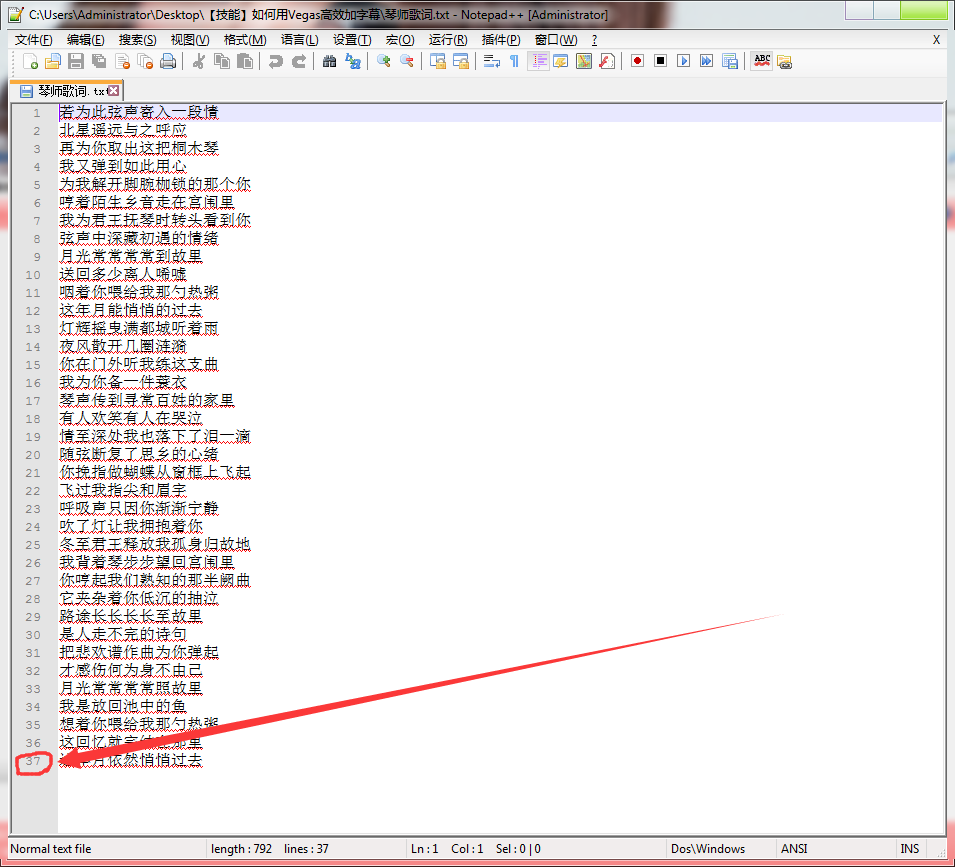This screenshot has width=955, height=867.
Task: Open the 语言(L) menu
Action: click(x=300, y=40)
